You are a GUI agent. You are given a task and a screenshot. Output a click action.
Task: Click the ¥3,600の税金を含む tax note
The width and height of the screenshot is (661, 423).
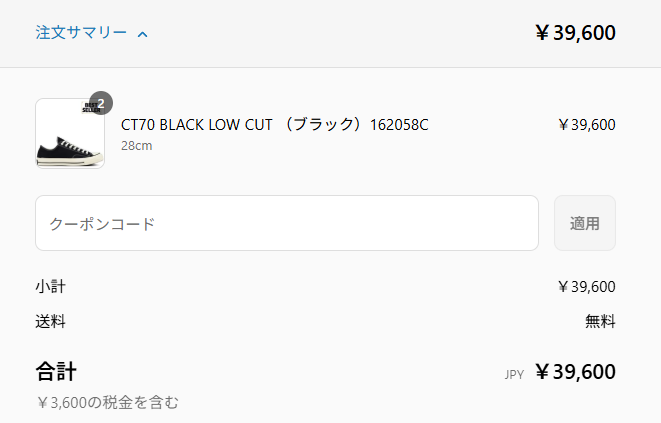108,403
